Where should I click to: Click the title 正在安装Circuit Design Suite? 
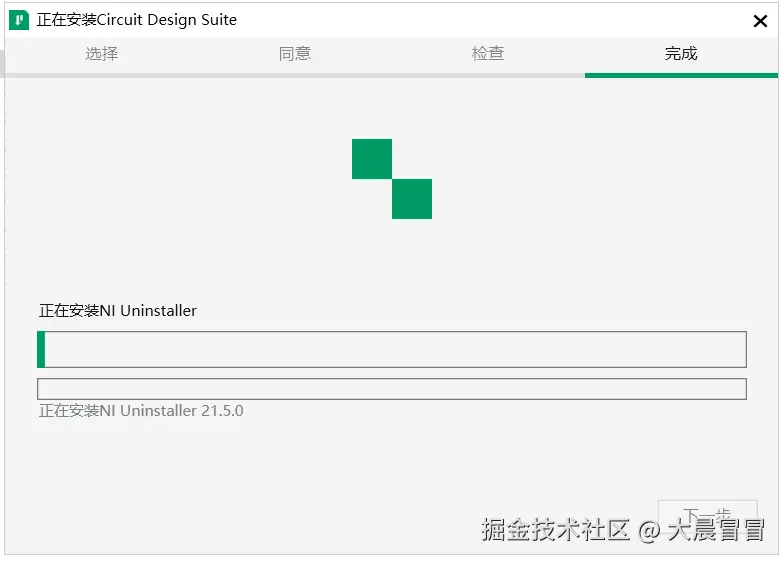pos(136,20)
